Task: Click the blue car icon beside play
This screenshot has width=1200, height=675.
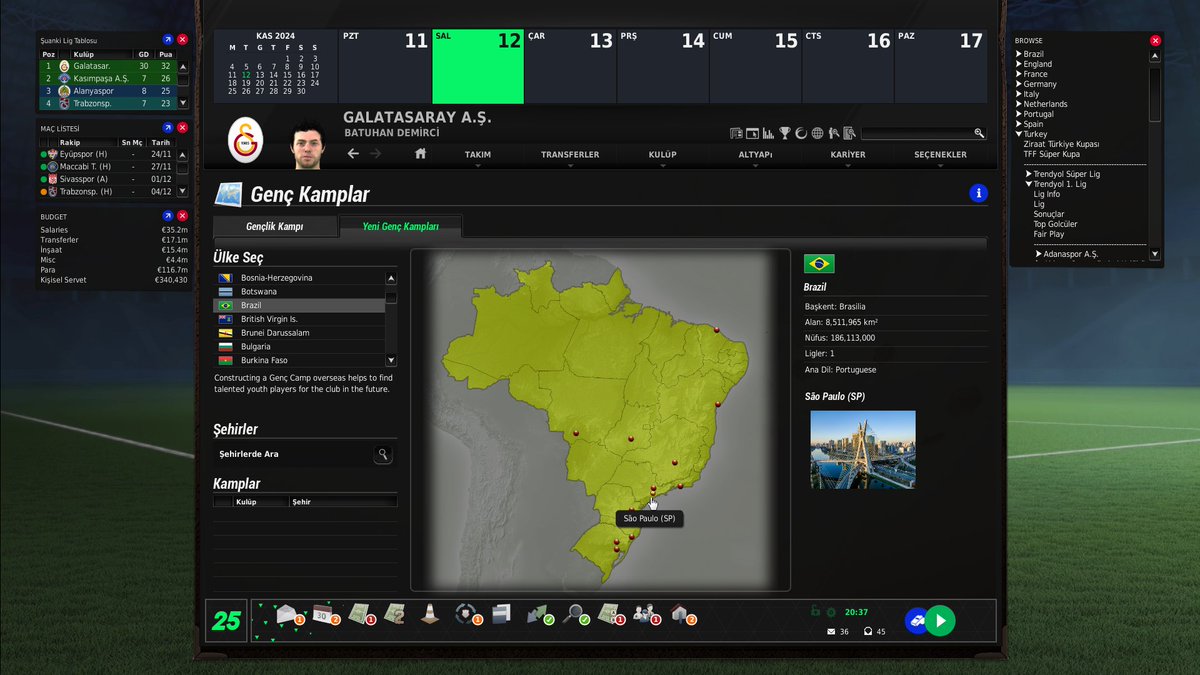Action: point(915,620)
